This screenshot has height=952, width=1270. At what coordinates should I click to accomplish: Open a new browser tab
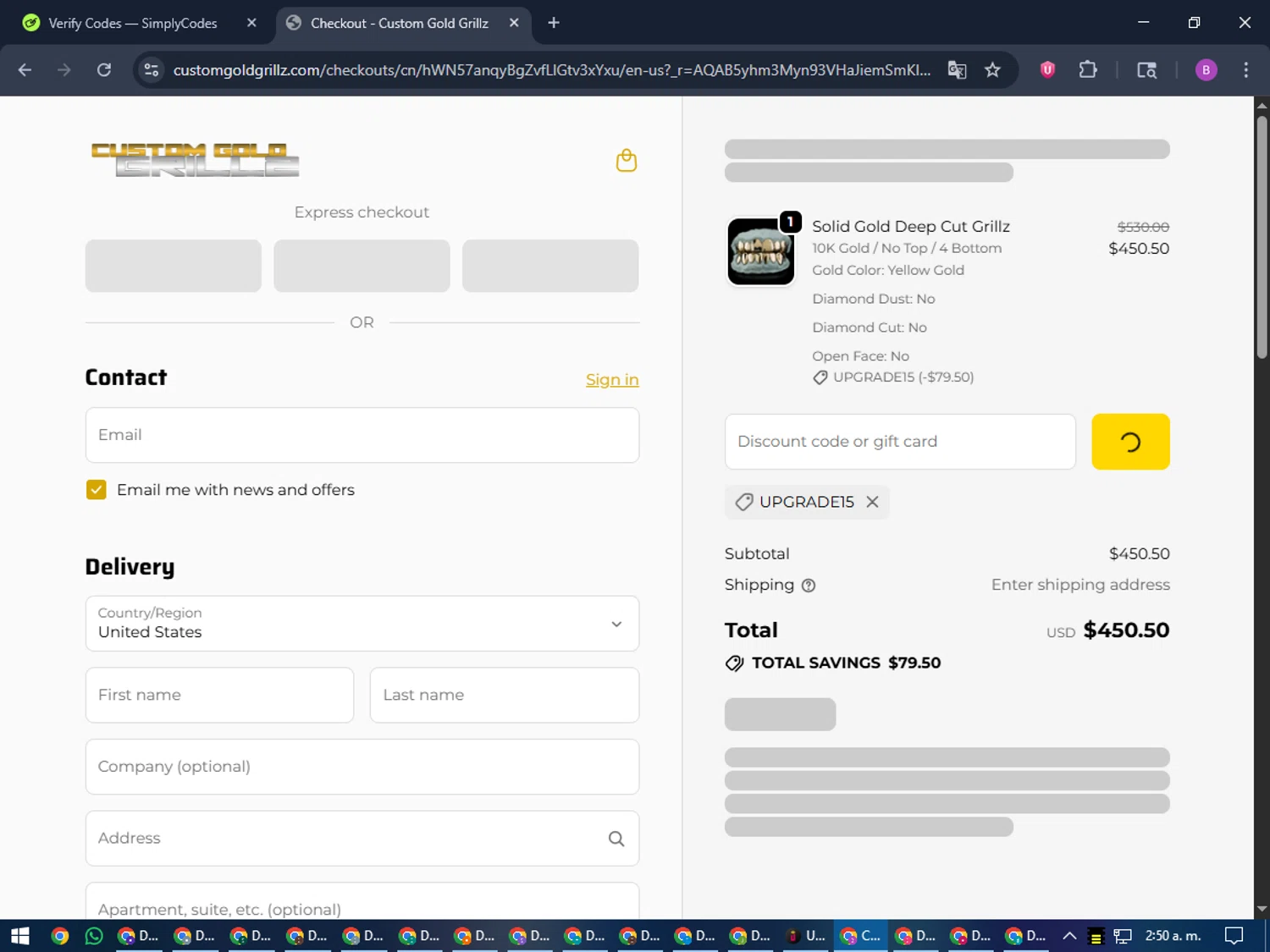pyautogui.click(x=554, y=23)
